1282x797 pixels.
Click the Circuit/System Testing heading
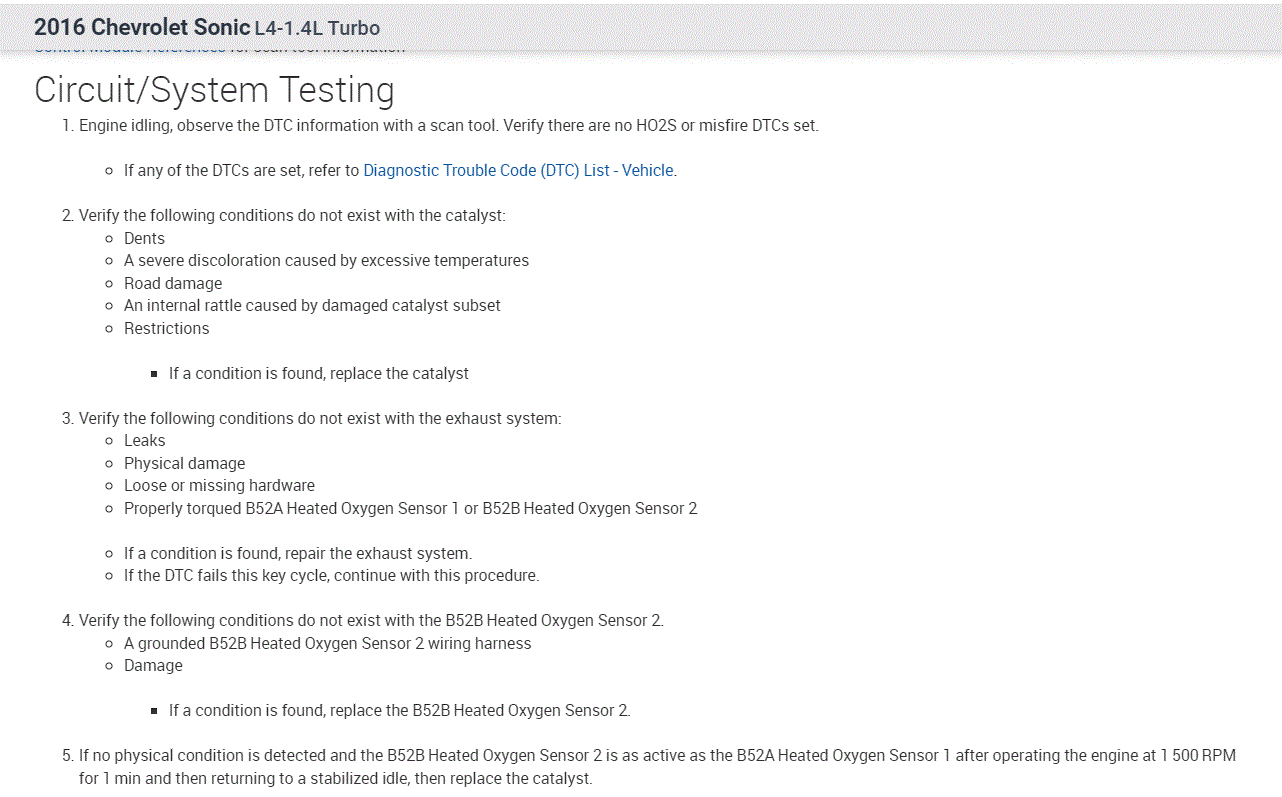pyautogui.click(x=214, y=90)
